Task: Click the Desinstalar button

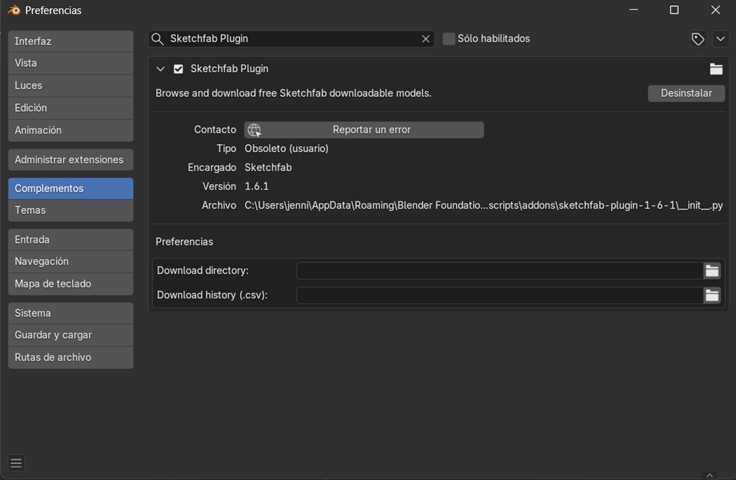Action: coord(686,93)
